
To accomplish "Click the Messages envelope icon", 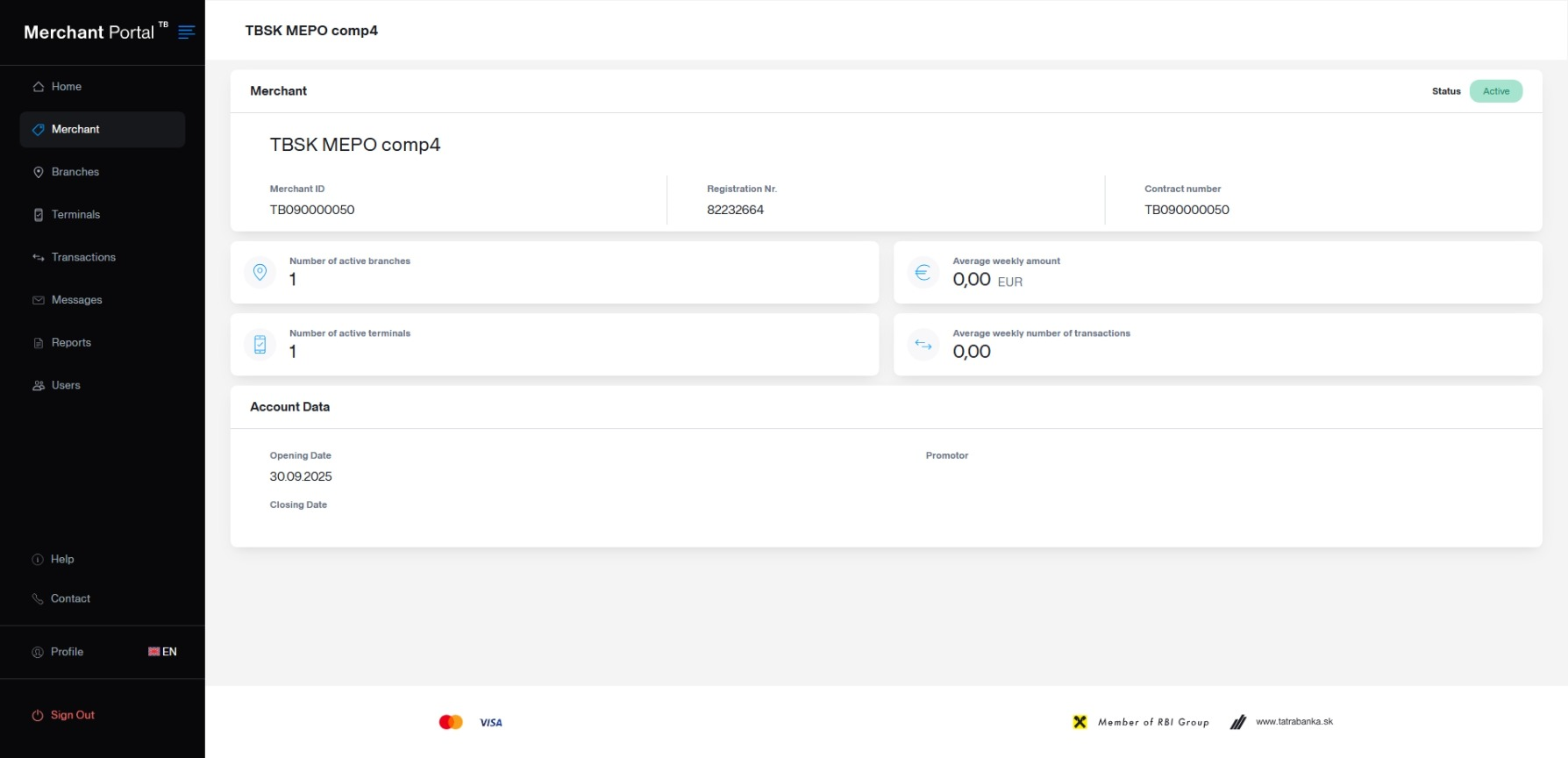I will pyautogui.click(x=39, y=300).
